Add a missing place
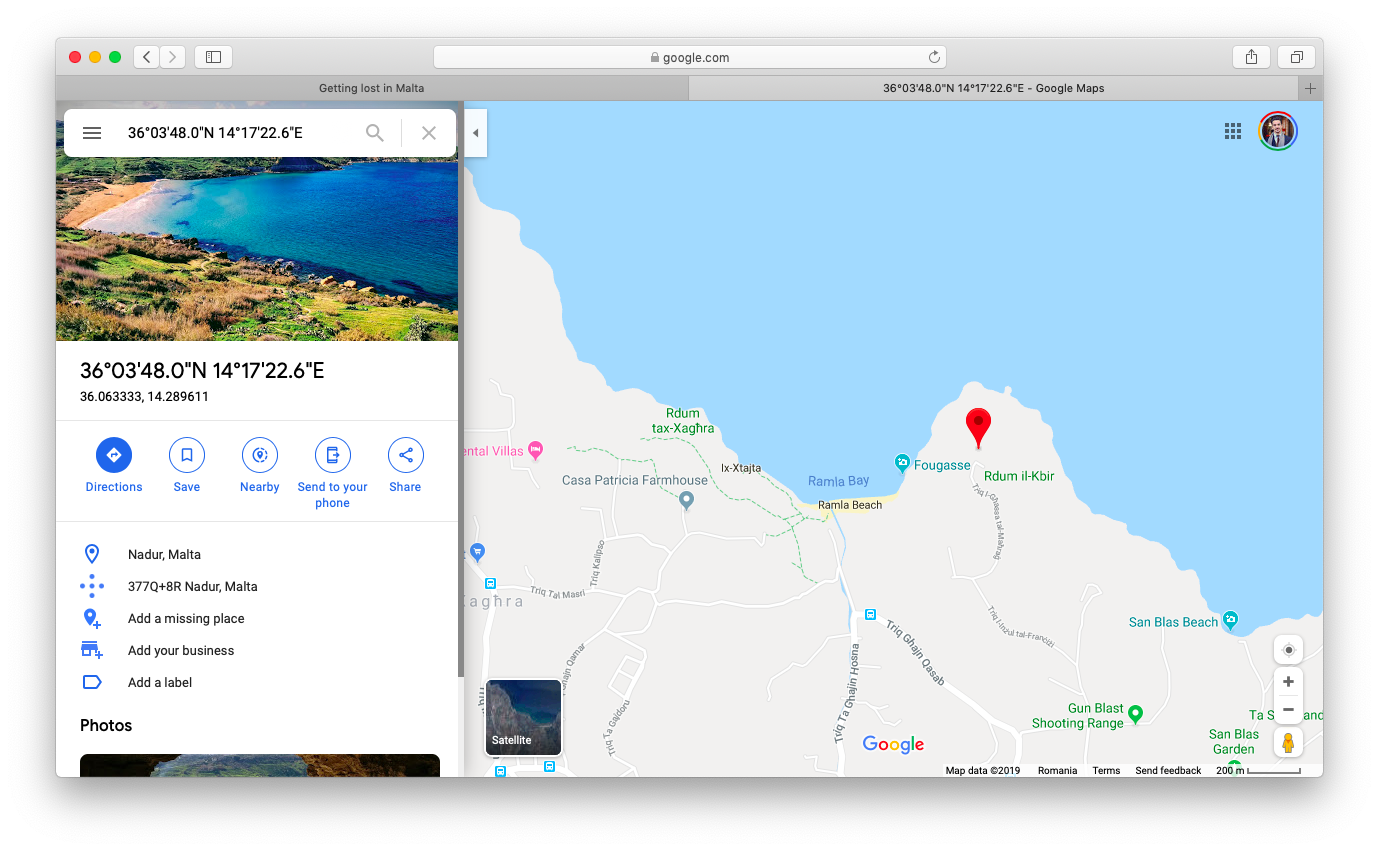This screenshot has height=851, width=1379. click(x=257, y=618)
